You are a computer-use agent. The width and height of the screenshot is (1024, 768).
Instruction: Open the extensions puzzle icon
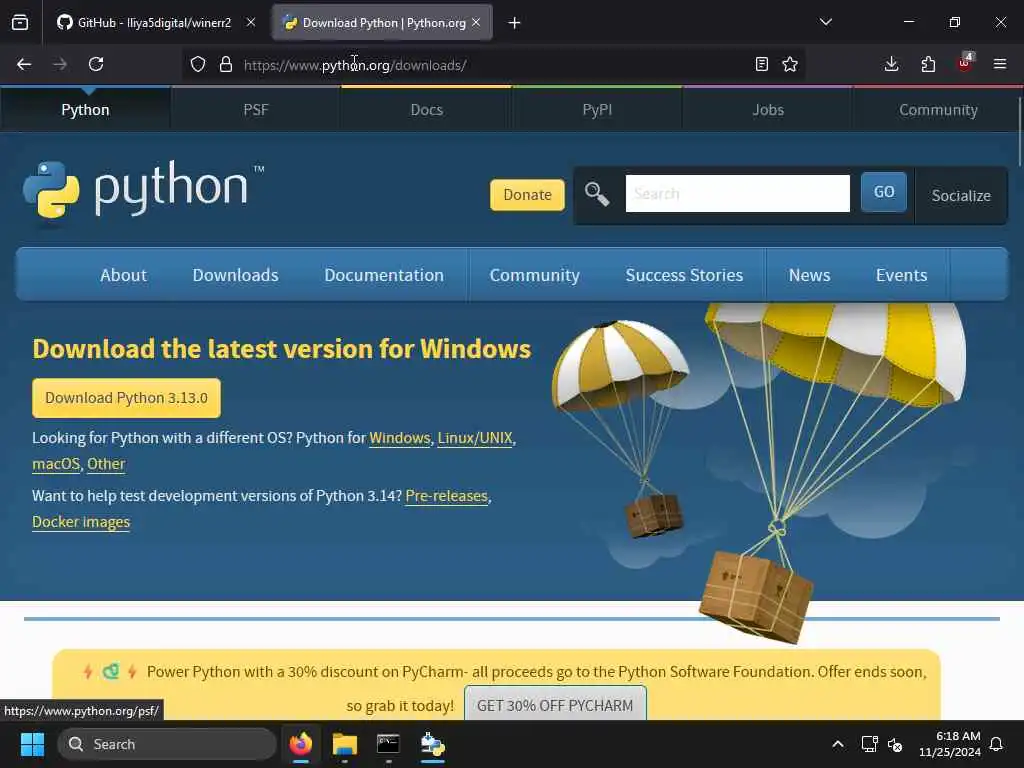point(928,64)
